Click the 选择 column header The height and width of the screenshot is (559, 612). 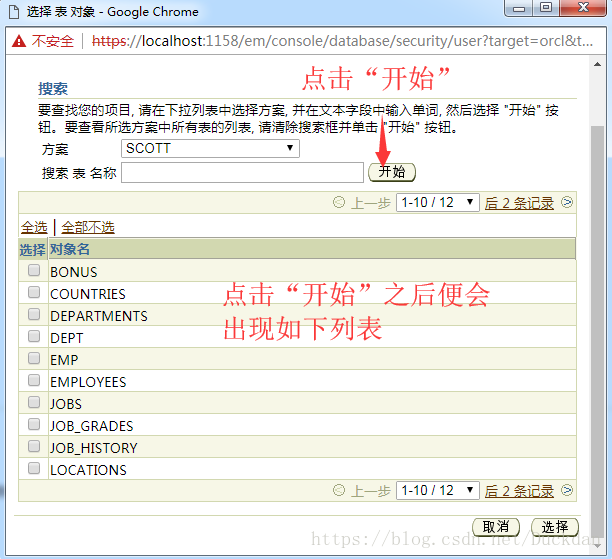[x=33, y=250]
